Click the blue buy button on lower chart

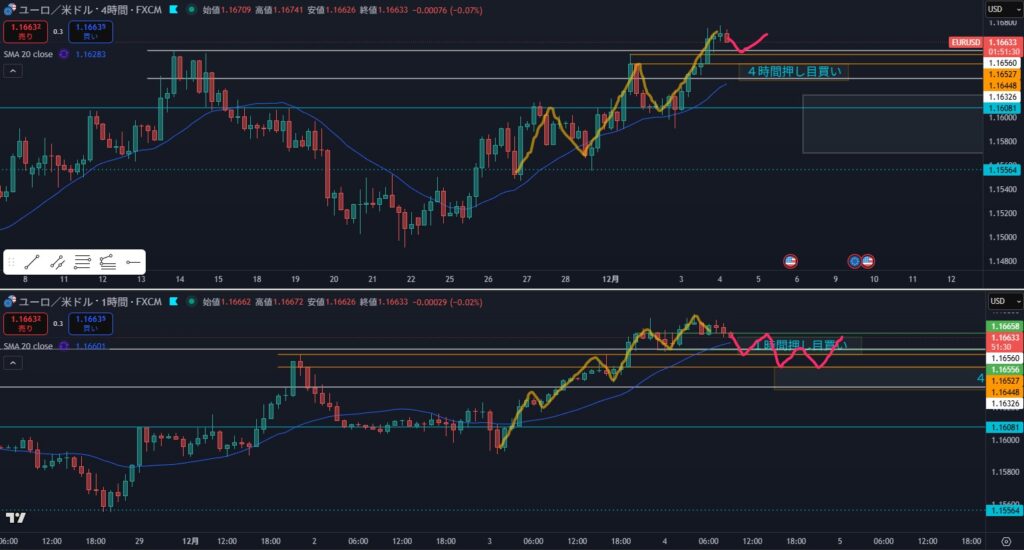tap(91, 324)
